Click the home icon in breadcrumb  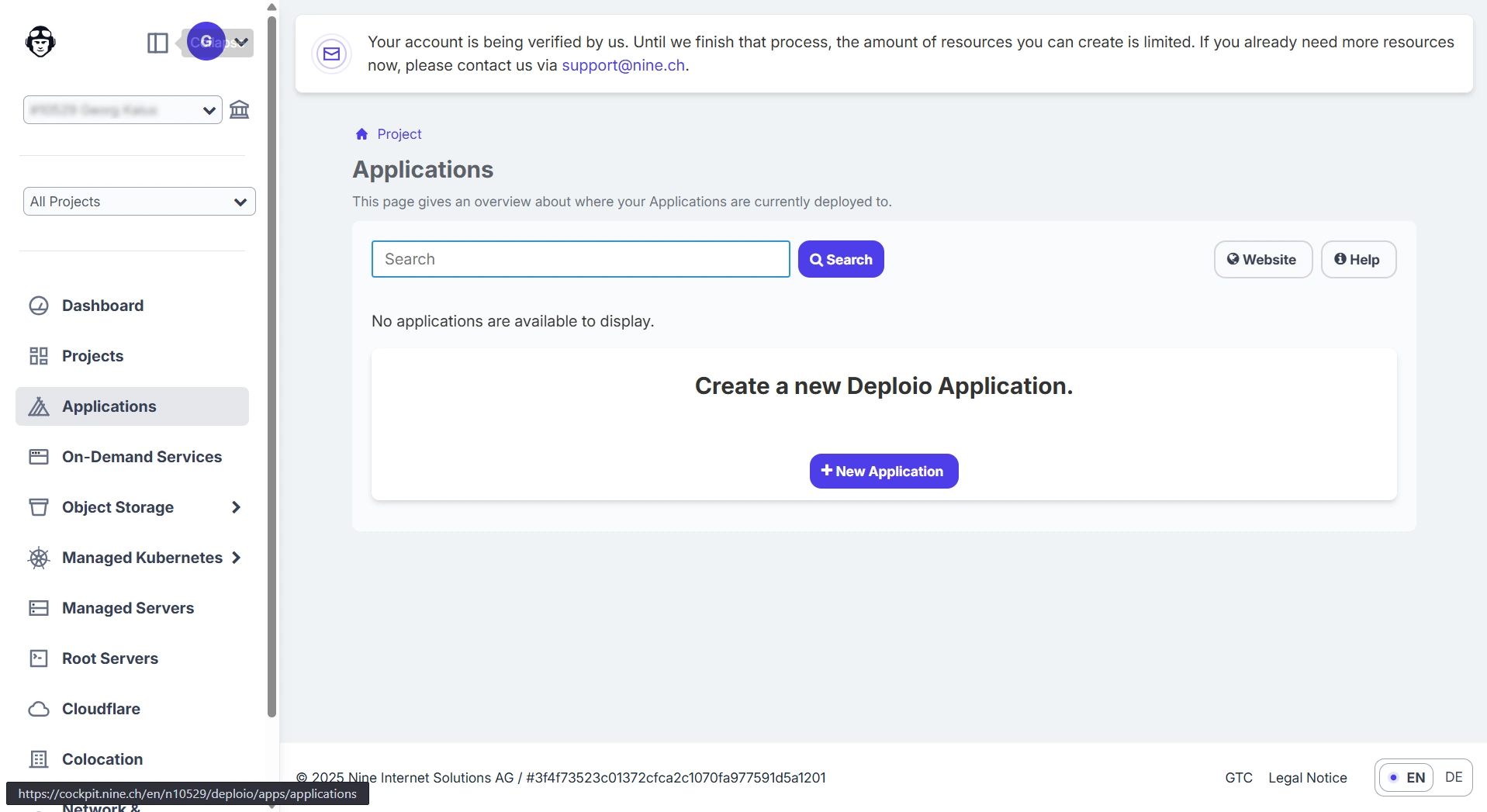click(361, 134)
